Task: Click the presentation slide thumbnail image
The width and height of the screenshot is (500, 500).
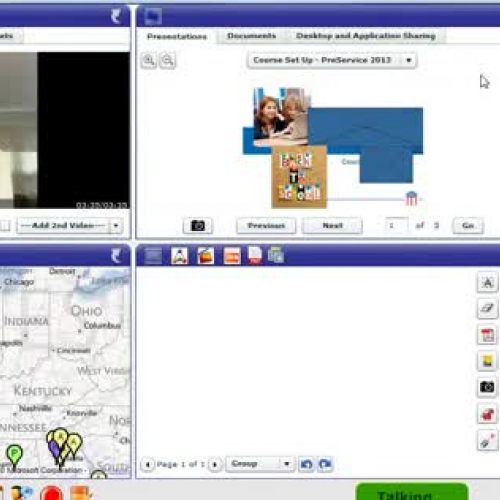Action: pos(333,148)
